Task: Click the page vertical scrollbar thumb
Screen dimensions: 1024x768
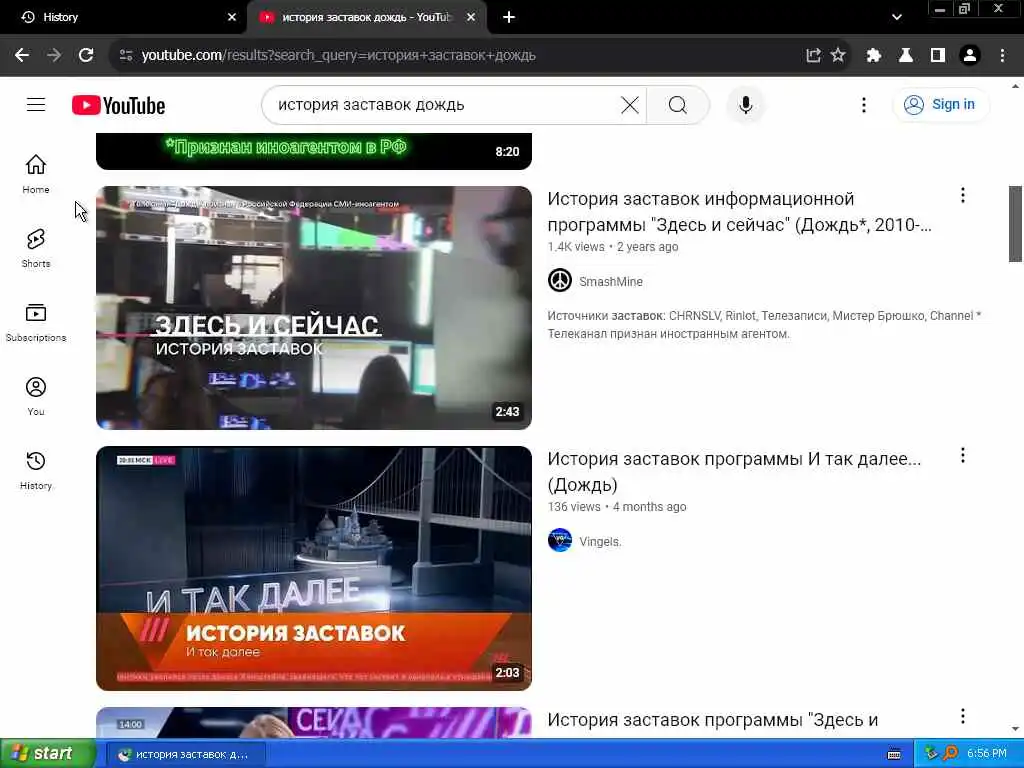Action: click(x=1015, y=223)
